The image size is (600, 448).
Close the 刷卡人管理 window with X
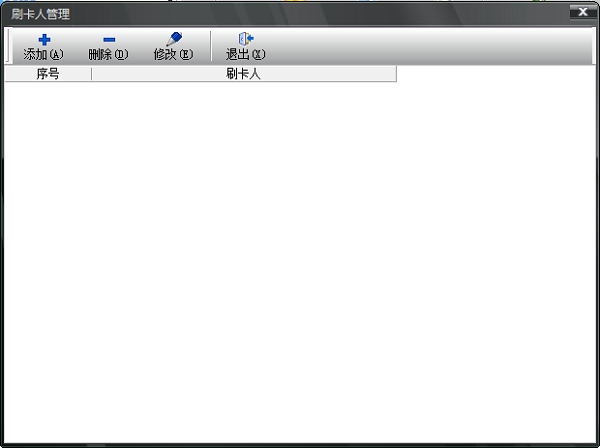(583, 12)
